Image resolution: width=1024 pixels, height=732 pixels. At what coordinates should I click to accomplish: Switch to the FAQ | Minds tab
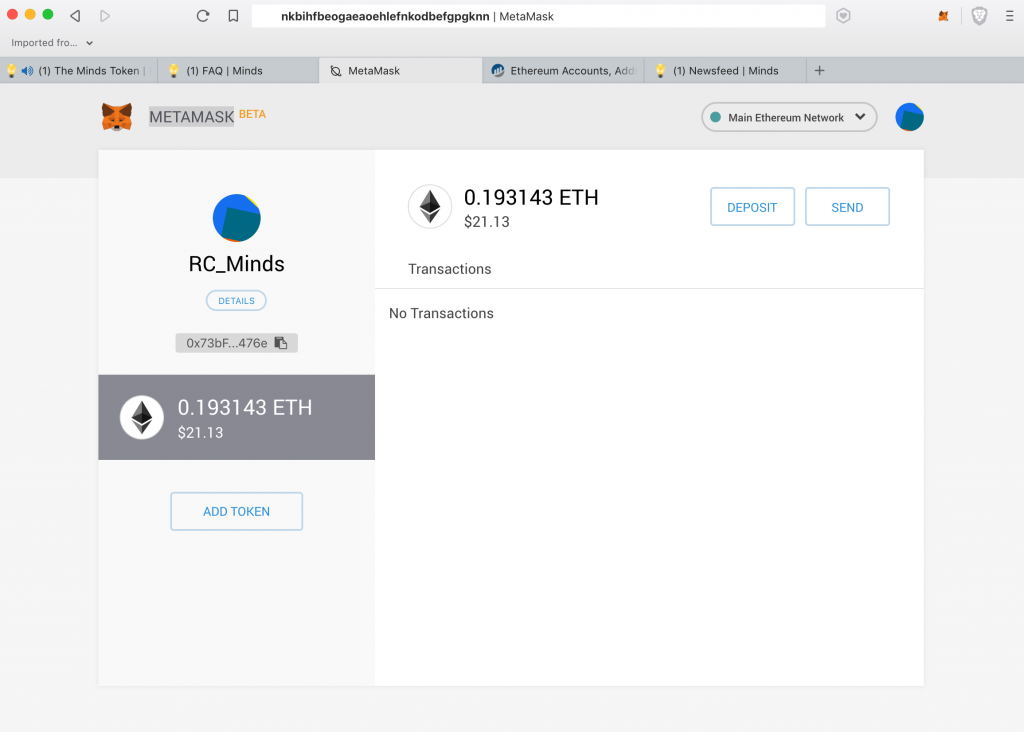[x=238, y=71]
